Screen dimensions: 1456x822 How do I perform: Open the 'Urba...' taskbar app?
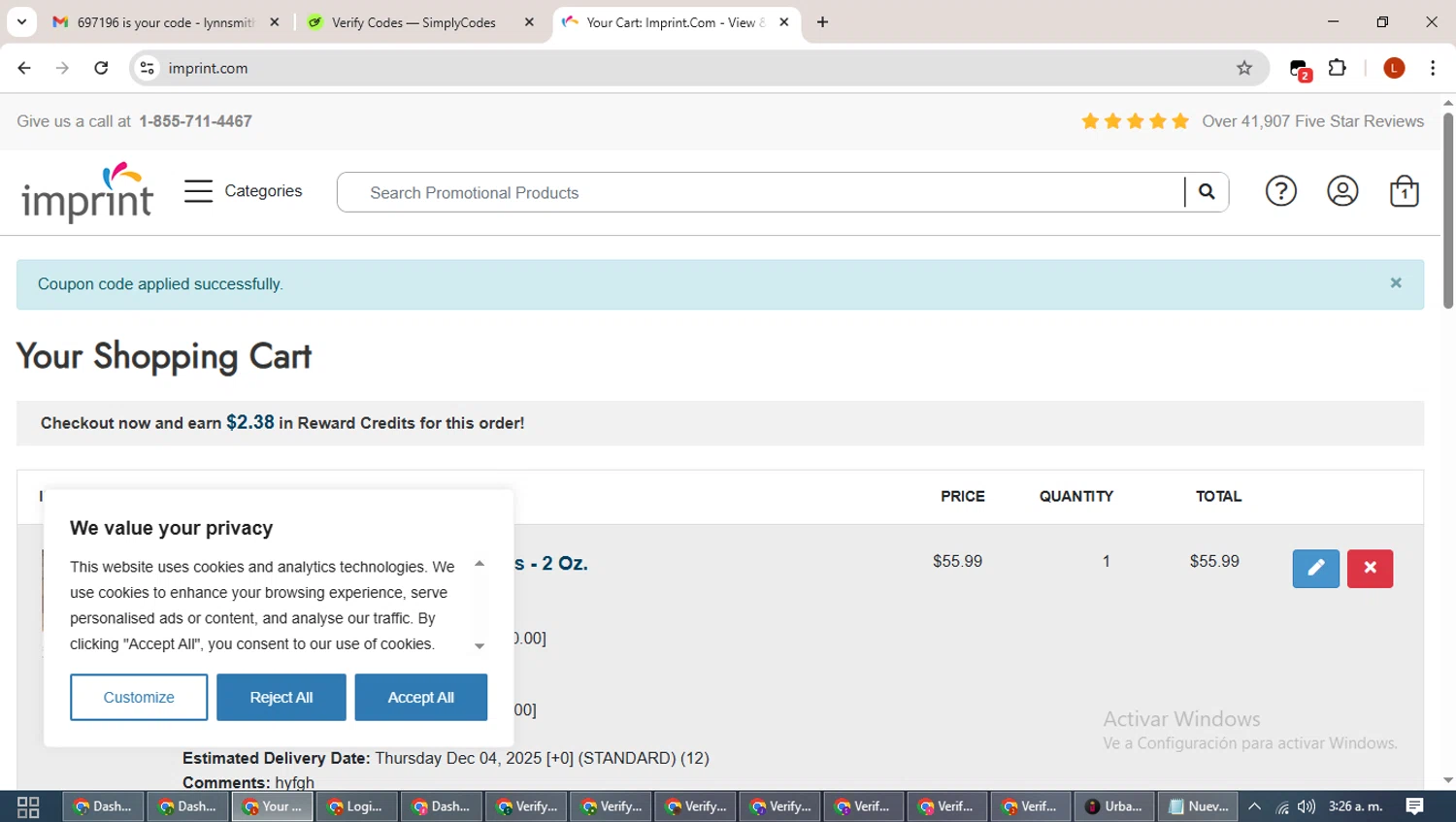point(1114,806)
